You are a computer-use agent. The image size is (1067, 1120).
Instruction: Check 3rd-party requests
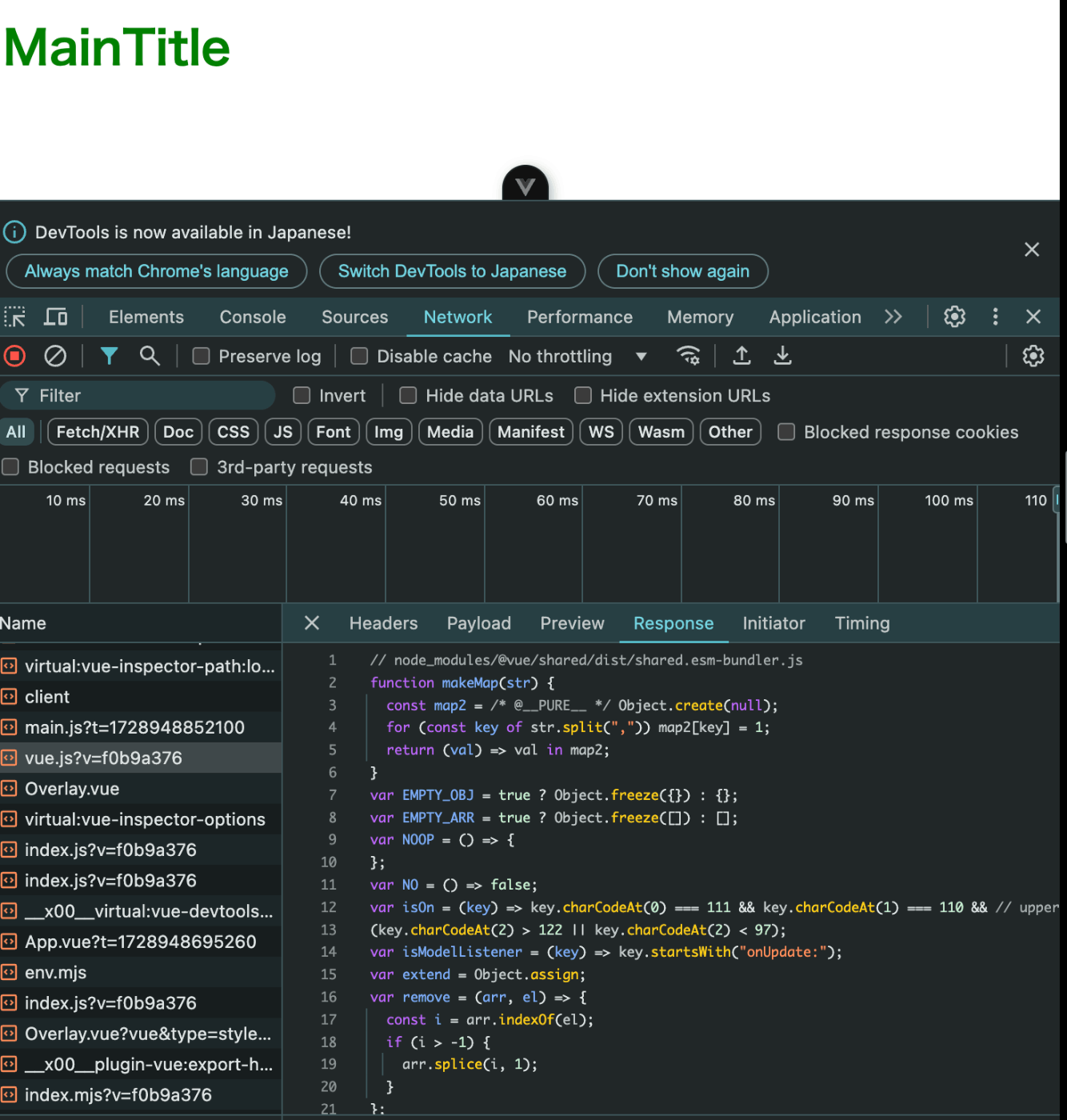(199, 466)
